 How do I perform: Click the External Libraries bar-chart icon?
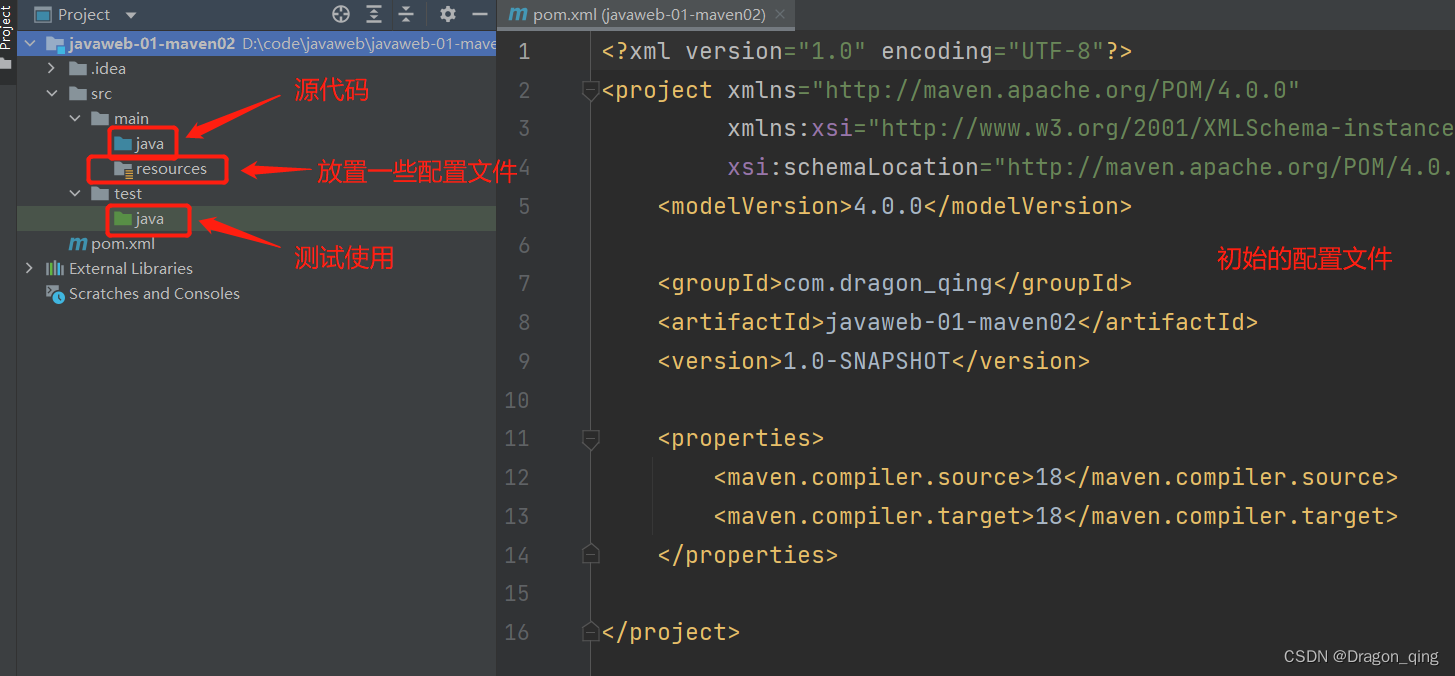[55, 268]
